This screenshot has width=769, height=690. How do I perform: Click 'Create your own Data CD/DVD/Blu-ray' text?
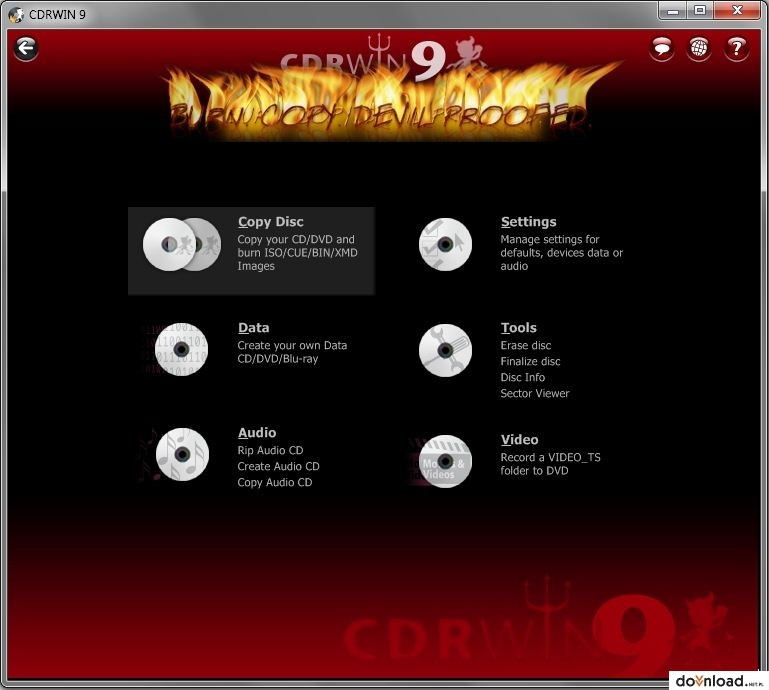coord(292,352)
